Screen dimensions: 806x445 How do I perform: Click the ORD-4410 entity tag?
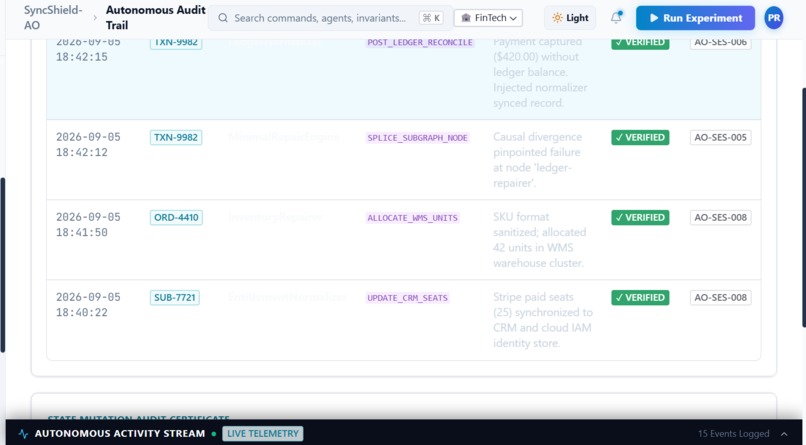(x=176, y=217)
